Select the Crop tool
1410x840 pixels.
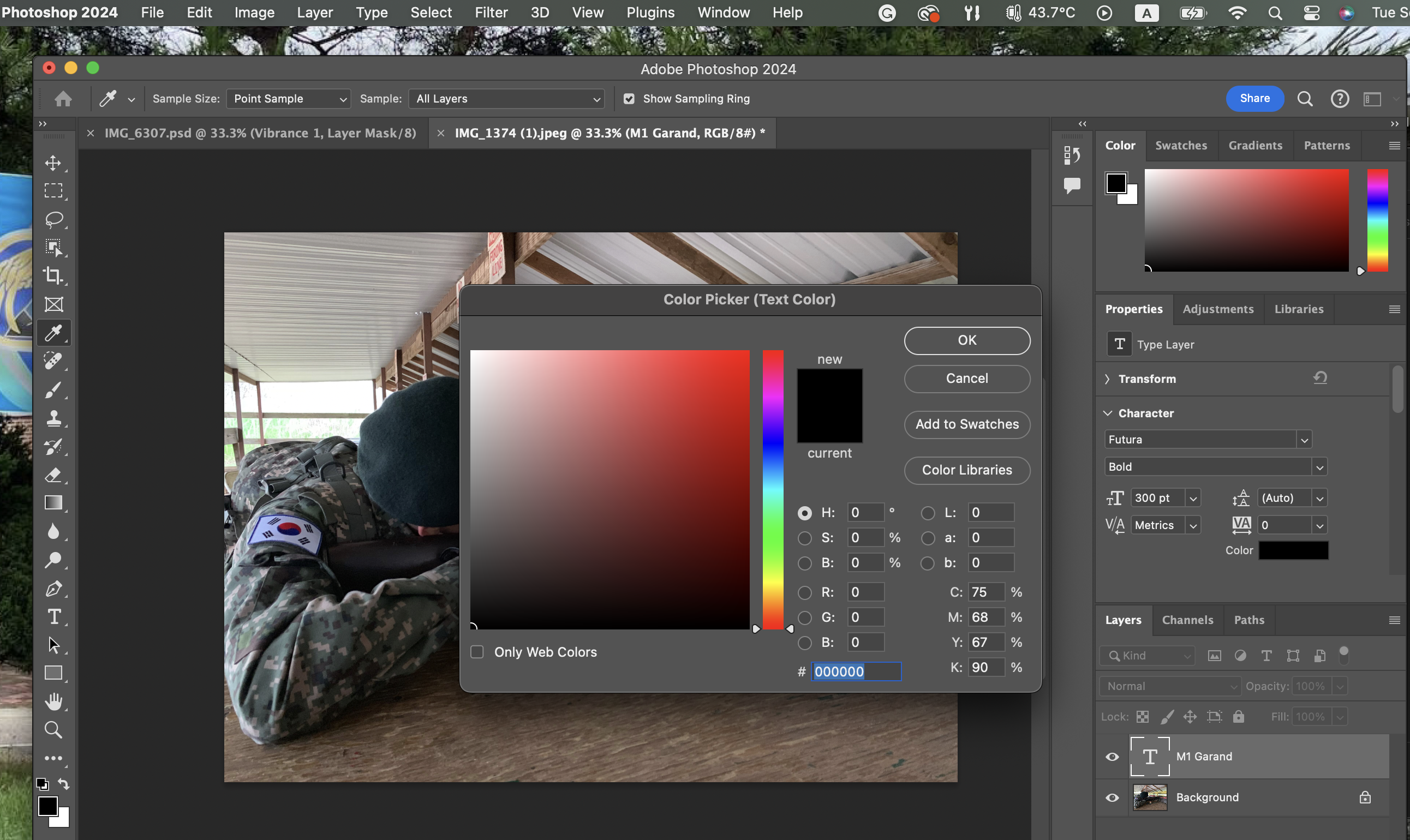(x=54, y=275)
